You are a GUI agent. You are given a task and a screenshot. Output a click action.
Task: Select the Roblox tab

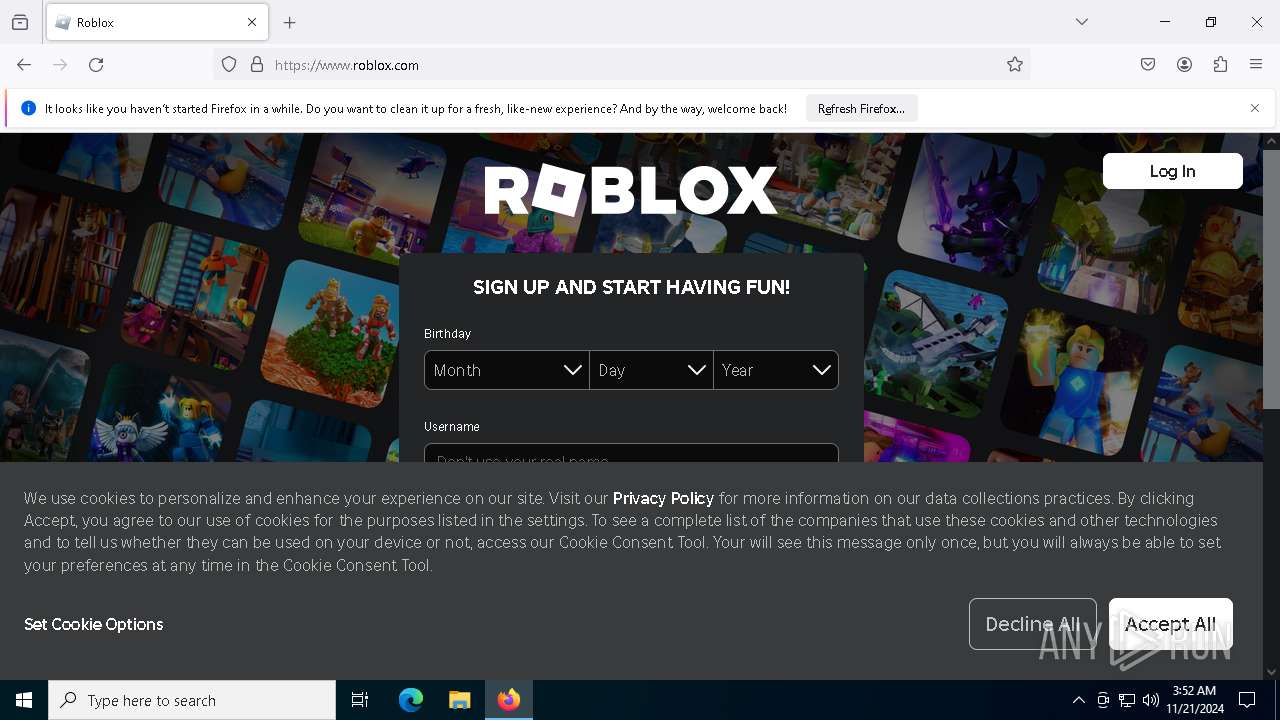pyautogui.click(x=157, y=22)
